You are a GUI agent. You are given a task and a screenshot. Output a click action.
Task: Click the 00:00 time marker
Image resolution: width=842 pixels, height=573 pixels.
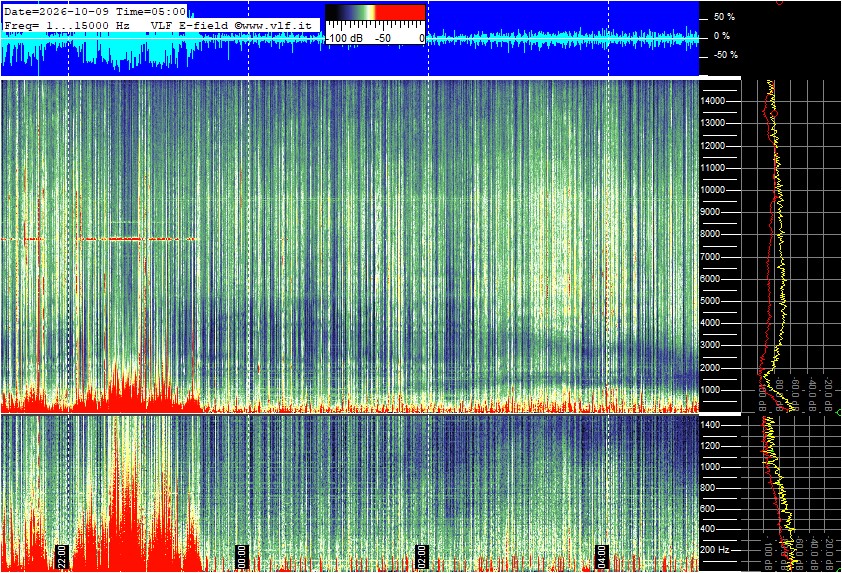[242, 557]
